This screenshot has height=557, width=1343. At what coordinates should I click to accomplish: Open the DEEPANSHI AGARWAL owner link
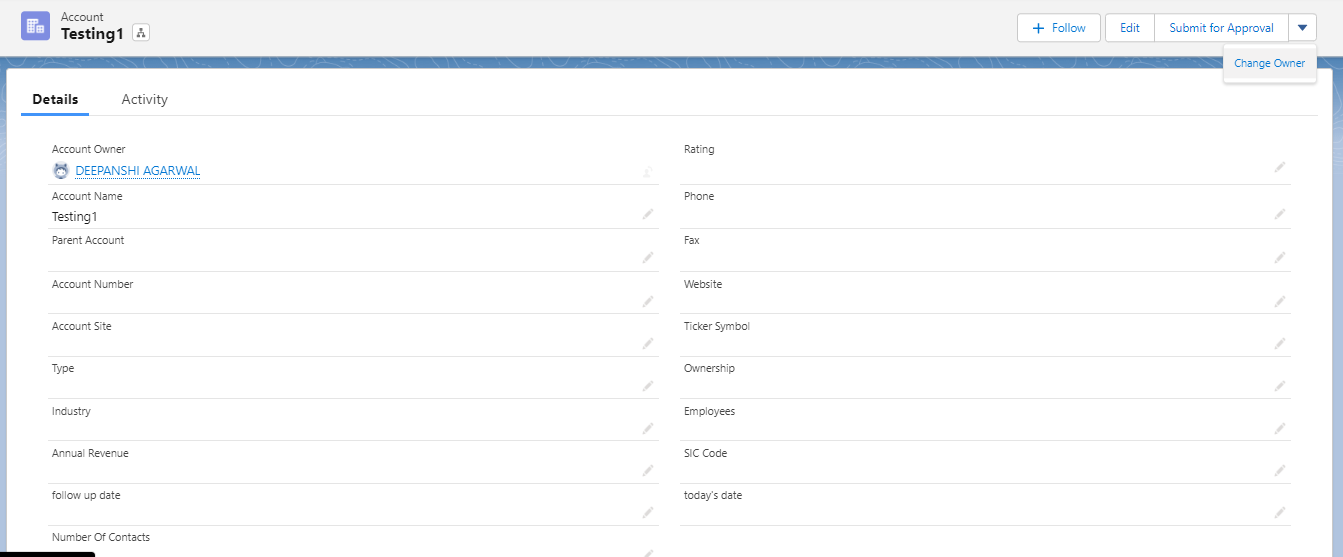(x=138, y=171)
